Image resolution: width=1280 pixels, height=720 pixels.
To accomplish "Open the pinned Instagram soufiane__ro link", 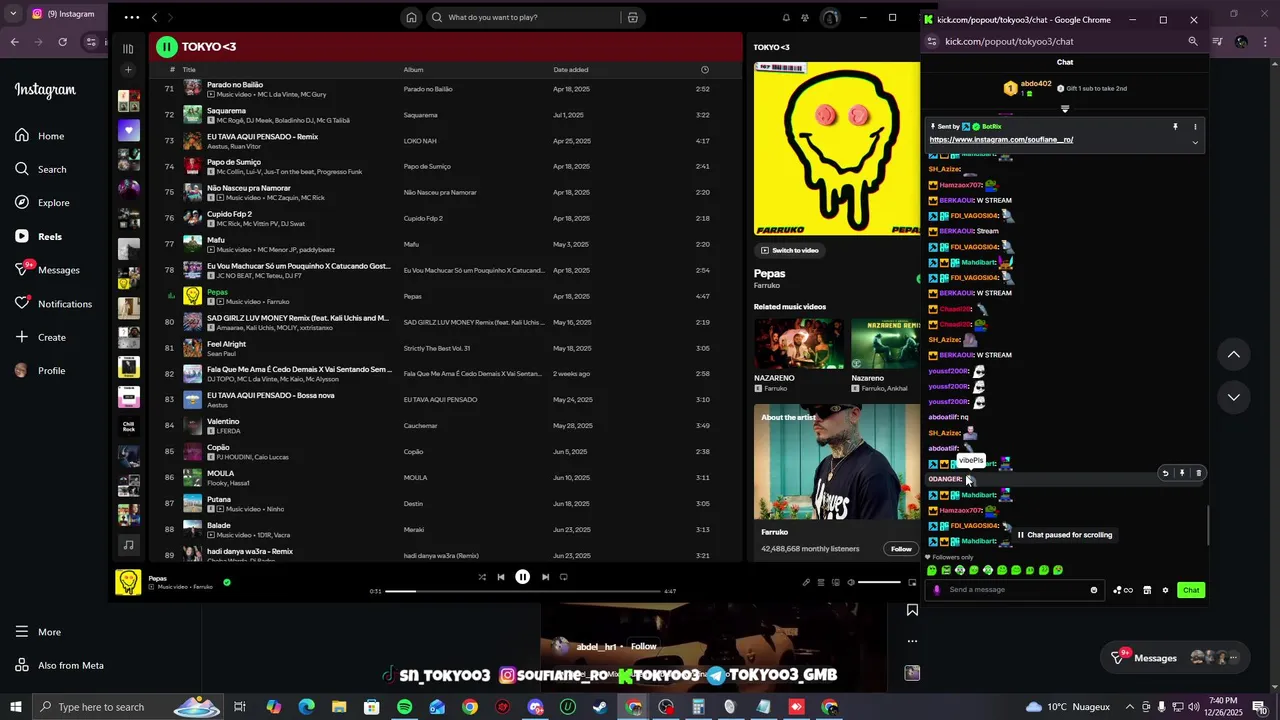I will 1001,140.
